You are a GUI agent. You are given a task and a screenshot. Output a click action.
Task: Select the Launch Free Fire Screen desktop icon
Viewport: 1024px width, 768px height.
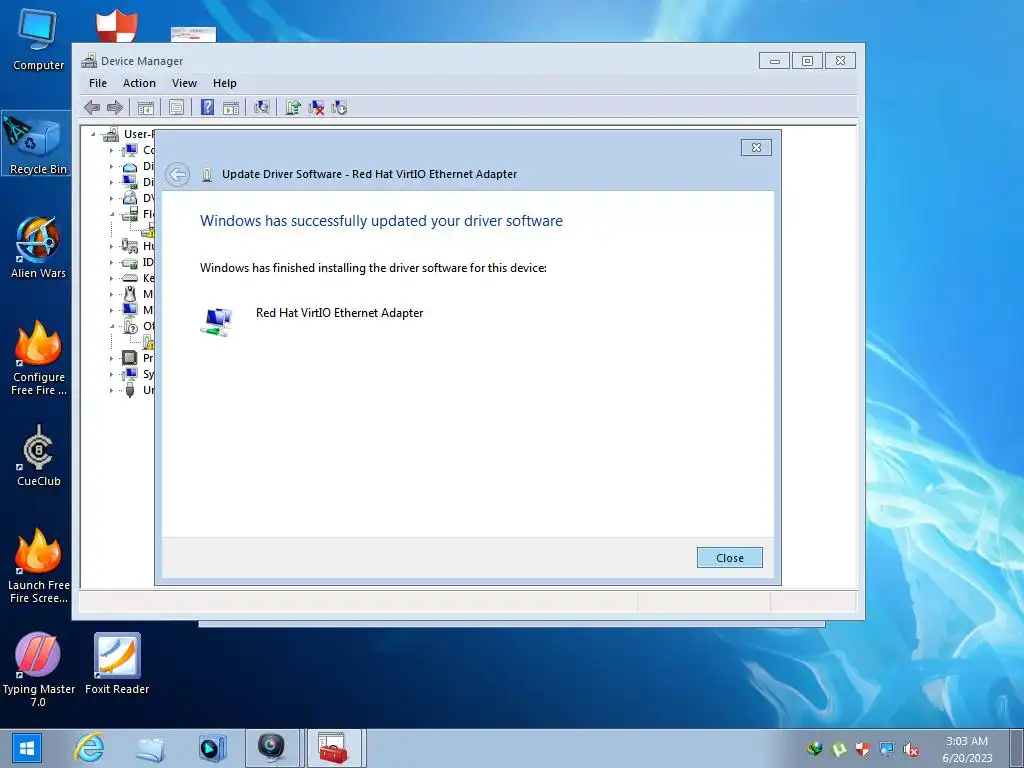click(x=39, y=566)
